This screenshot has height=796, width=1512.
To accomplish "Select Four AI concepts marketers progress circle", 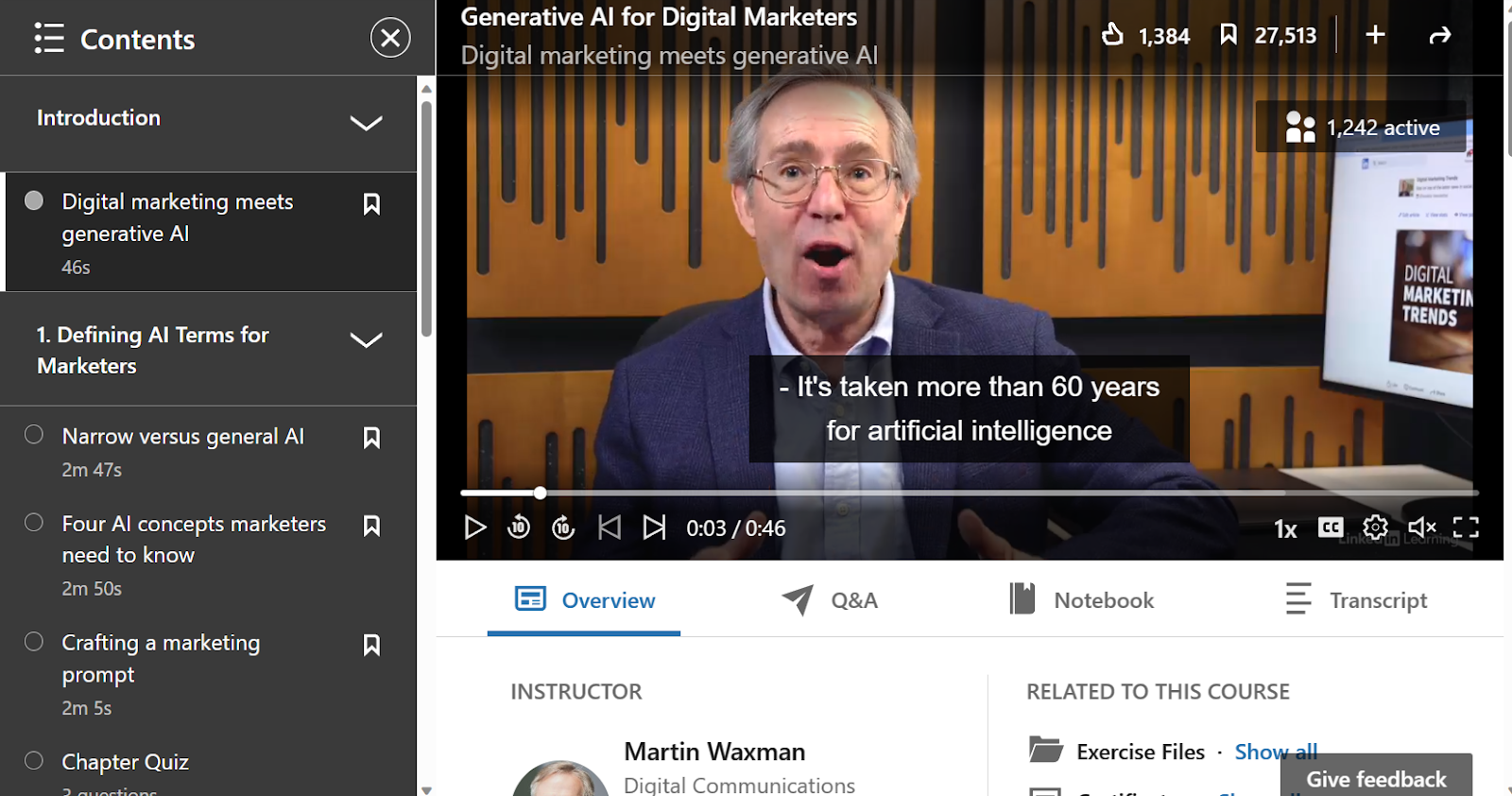I will pyautogui.click(x=34, y=523).
